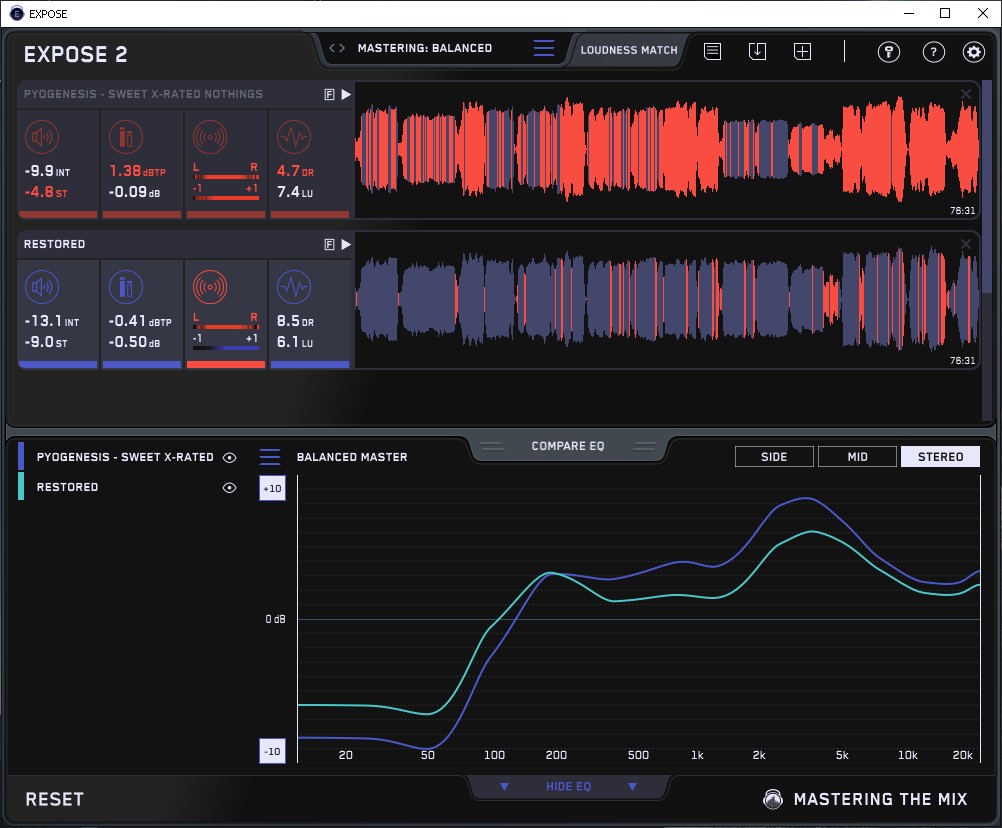Remove the Pyogenesis track with its X
Viewport: 1002px width, 828px height.
click(966, 94)
